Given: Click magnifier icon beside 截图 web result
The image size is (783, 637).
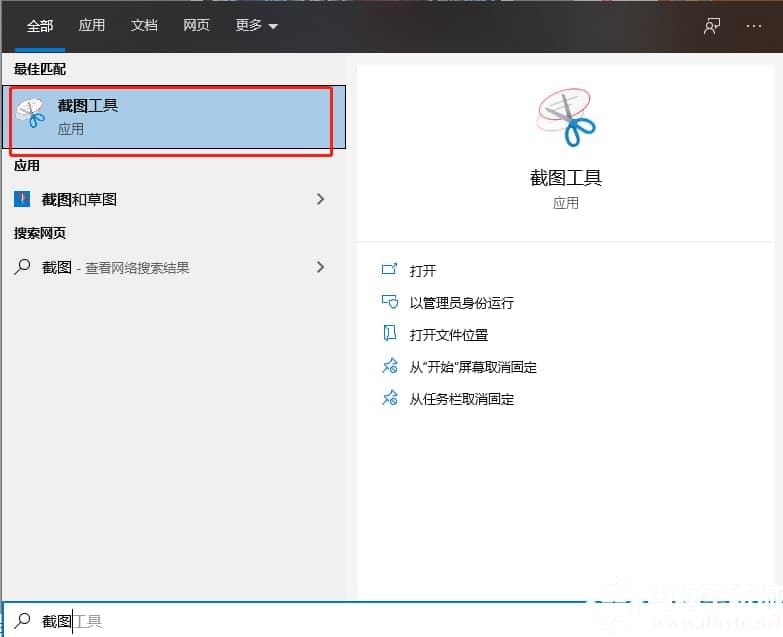Looking at the screenshot, I should pyautogui.click(x=22, y=267).
